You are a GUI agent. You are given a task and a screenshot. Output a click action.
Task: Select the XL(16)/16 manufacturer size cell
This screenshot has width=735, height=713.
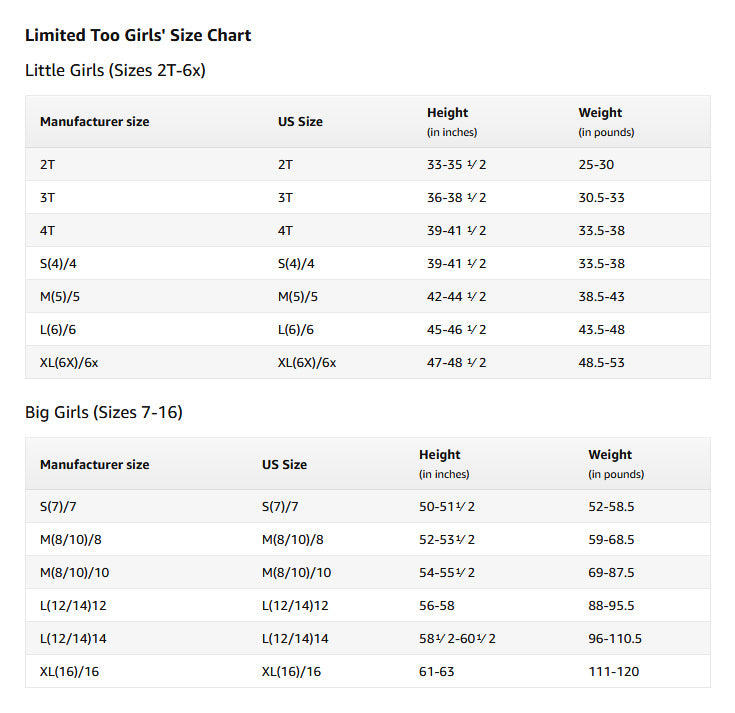69,672
